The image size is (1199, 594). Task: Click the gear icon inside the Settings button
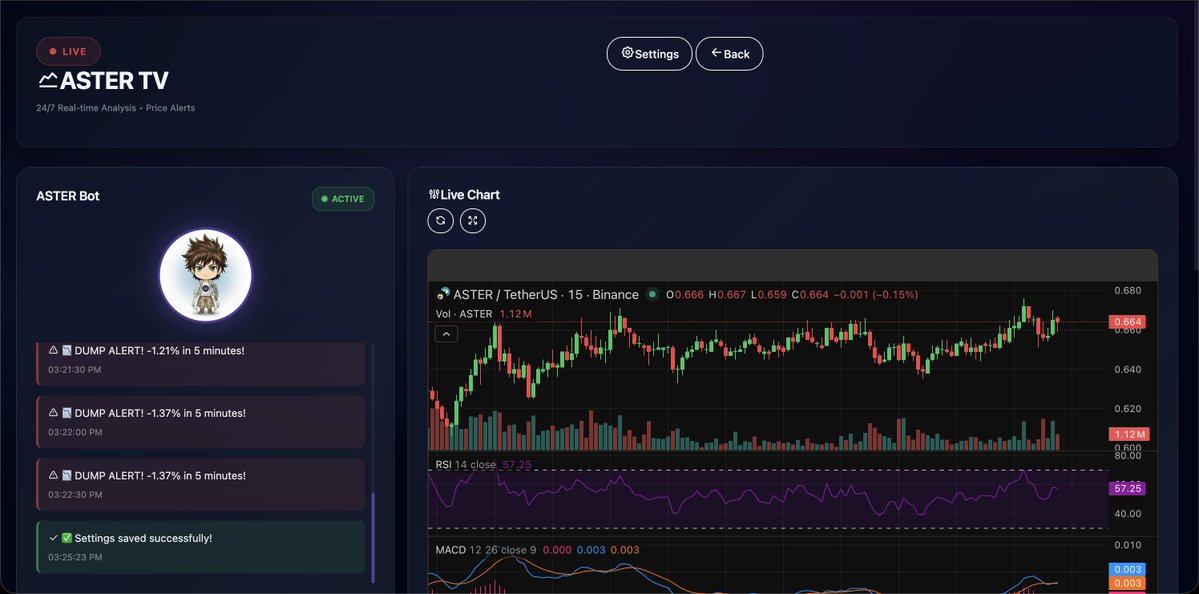(x=627, y=53)
